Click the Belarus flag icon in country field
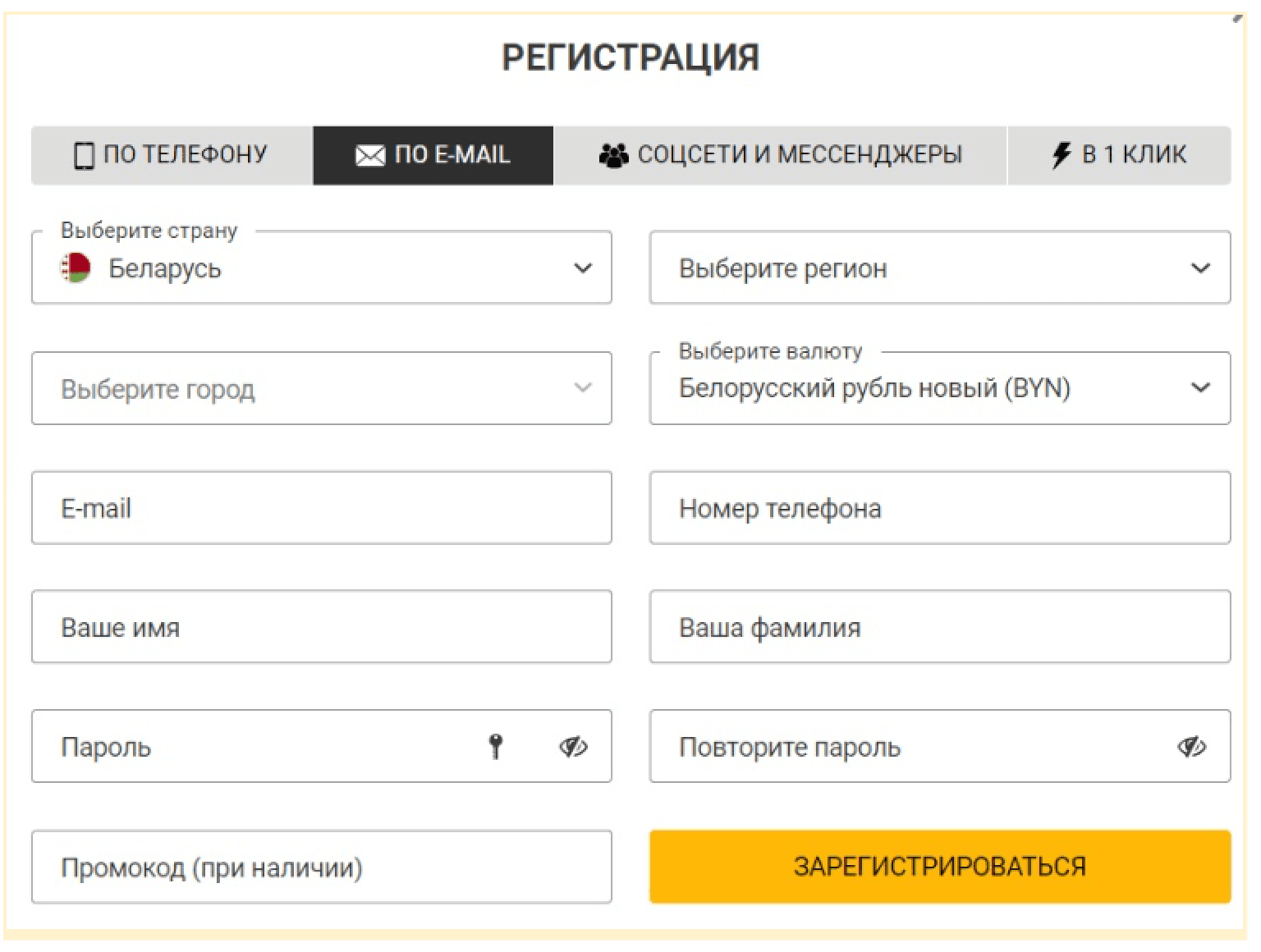Screen dimensions: 1261x952 (x=74, y=268)
